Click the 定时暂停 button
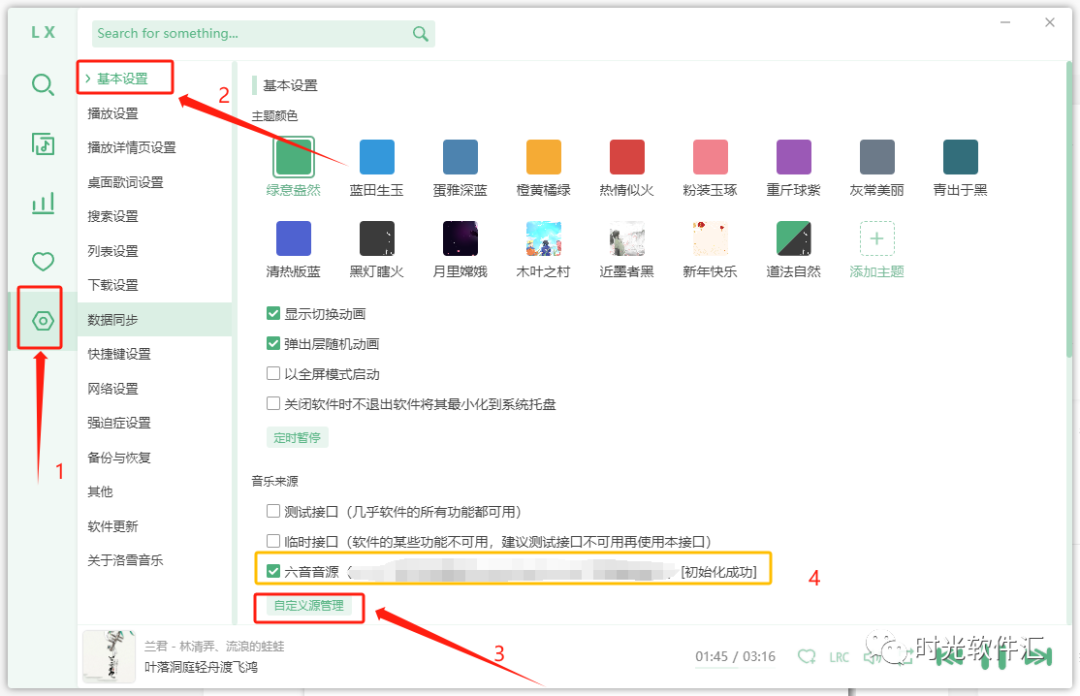The height and width of the screenshot is (696, 1080). point(297,437)
